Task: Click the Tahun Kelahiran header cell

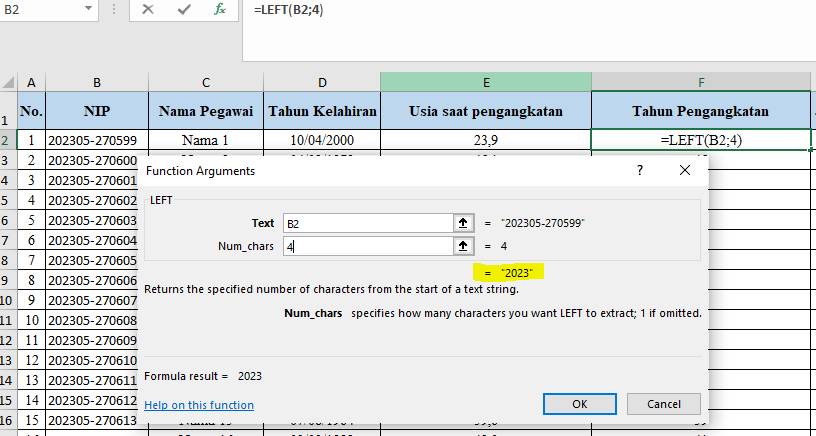Action: click(x=322, y=111)
